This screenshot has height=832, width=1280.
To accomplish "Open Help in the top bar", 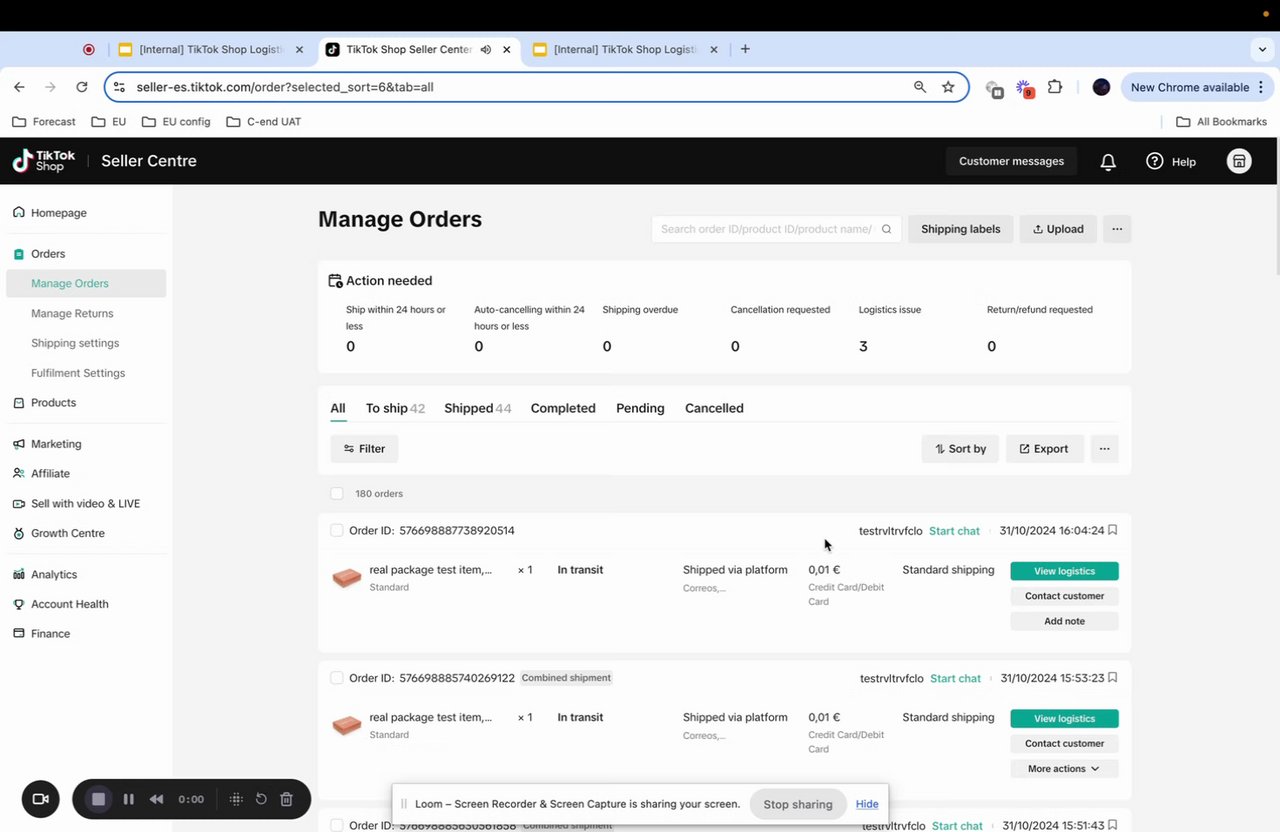I will click(x=1171, y=161).
